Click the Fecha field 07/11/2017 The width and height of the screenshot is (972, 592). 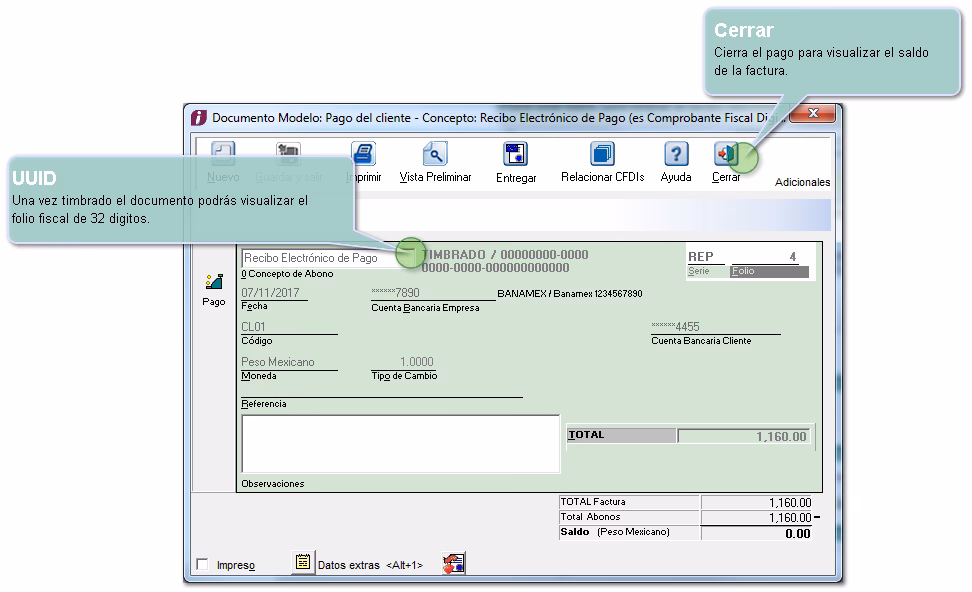tap(274, 293)
